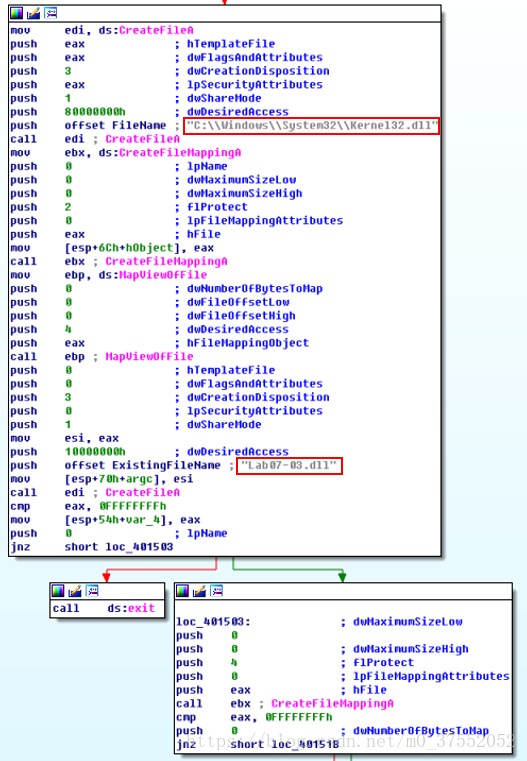
Task: Click the group-nodes icon on the exit block
Action: coord(92,591)
